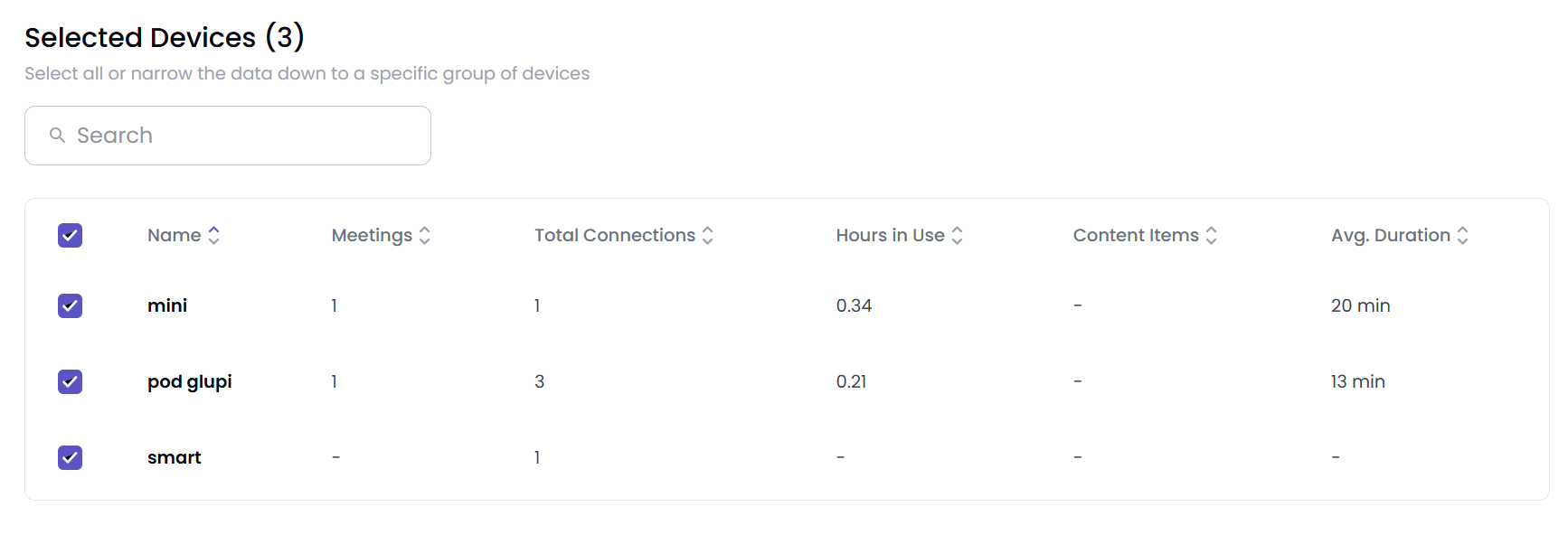
Task: Sort by Name column arrows
Action: [214, 235]
